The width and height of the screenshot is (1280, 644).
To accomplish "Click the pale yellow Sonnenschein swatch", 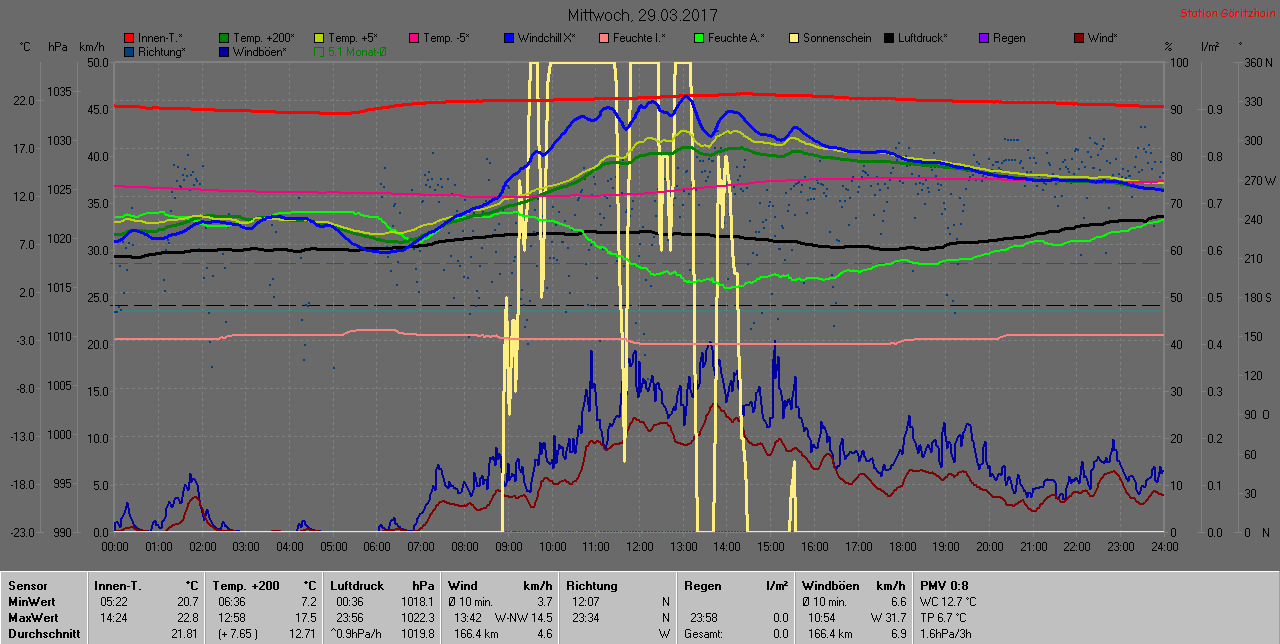I will coord(794,38).
